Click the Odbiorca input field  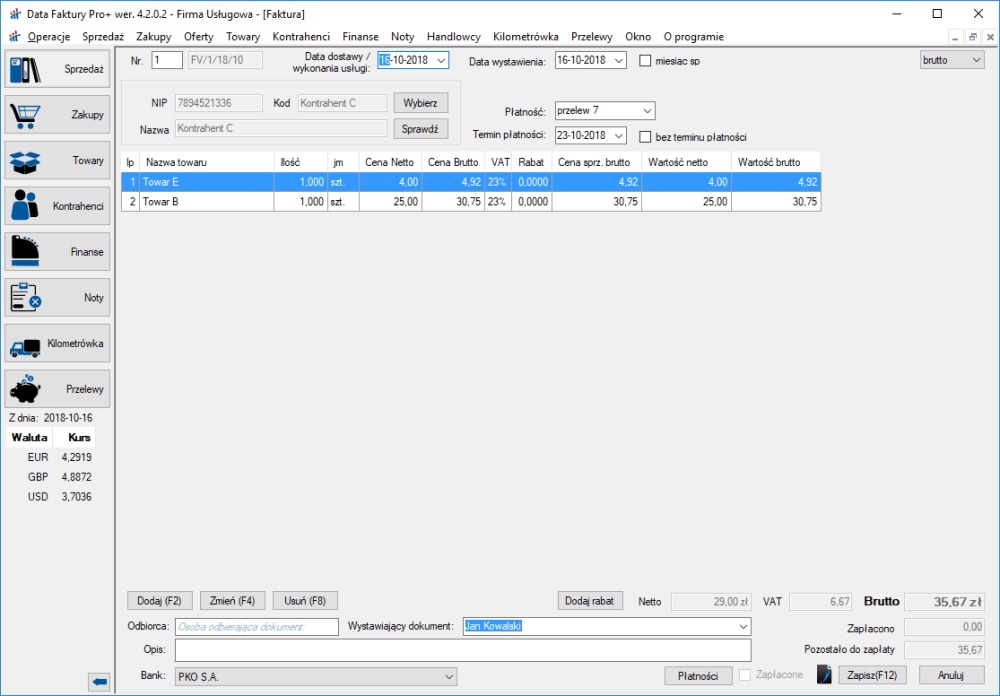pos(257,627)
